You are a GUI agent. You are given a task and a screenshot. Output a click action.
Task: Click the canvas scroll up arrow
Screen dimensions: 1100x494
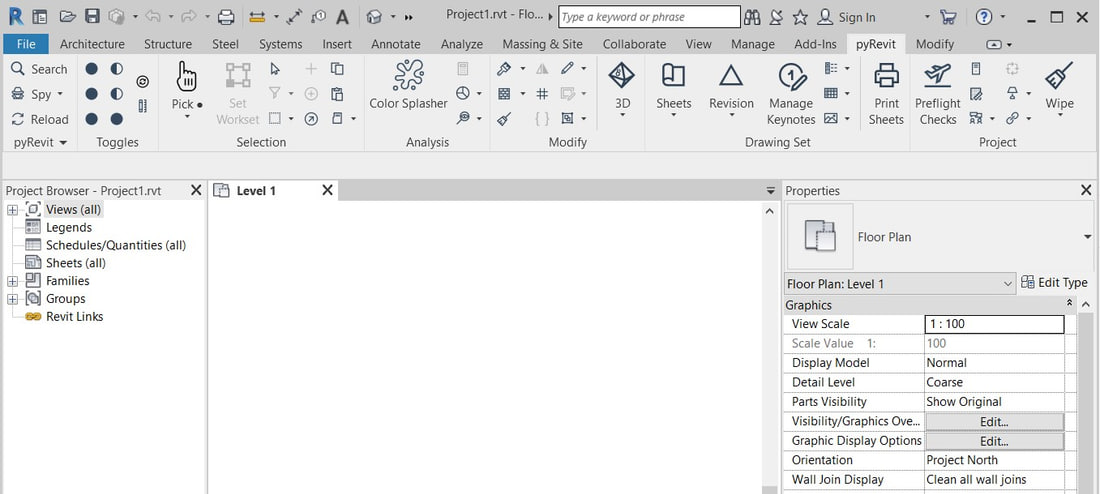[x=770, y=211]
